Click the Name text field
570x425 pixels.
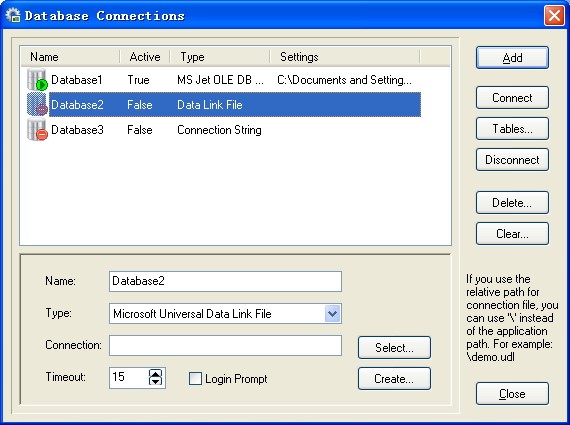(x=225, y=281)
